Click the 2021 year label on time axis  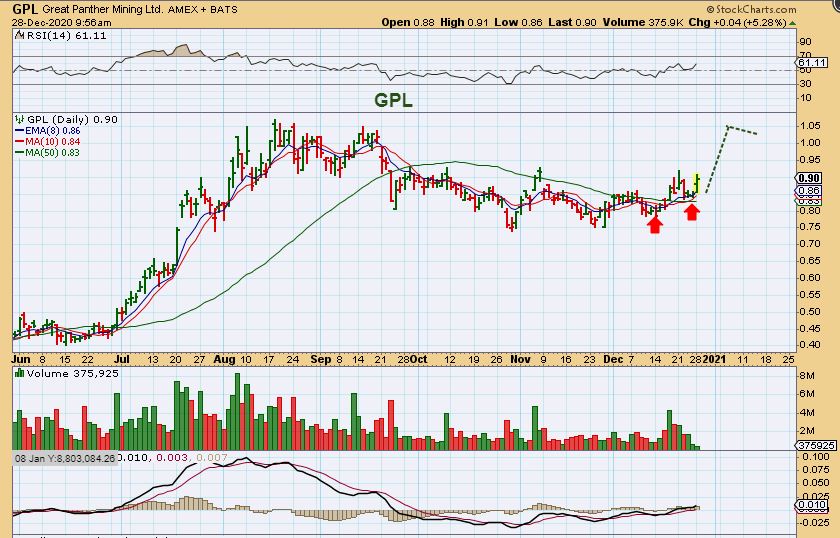714,359
